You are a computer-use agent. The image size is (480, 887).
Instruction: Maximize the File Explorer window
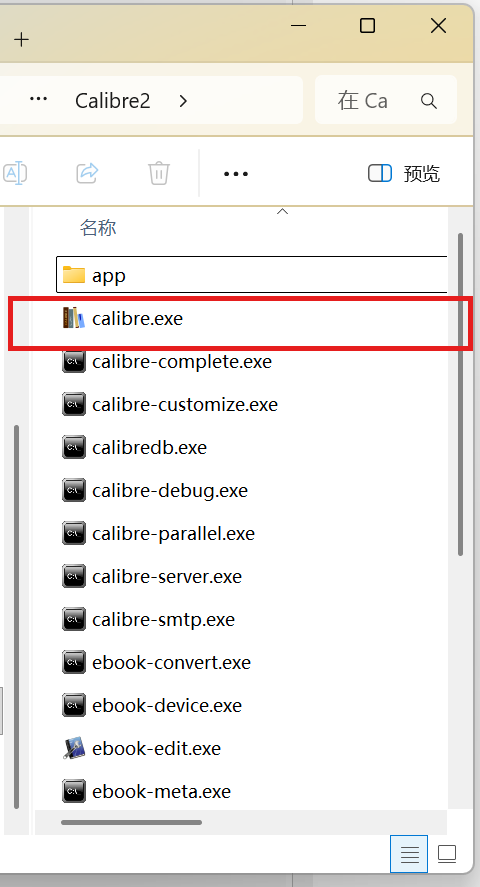(367, 25)
